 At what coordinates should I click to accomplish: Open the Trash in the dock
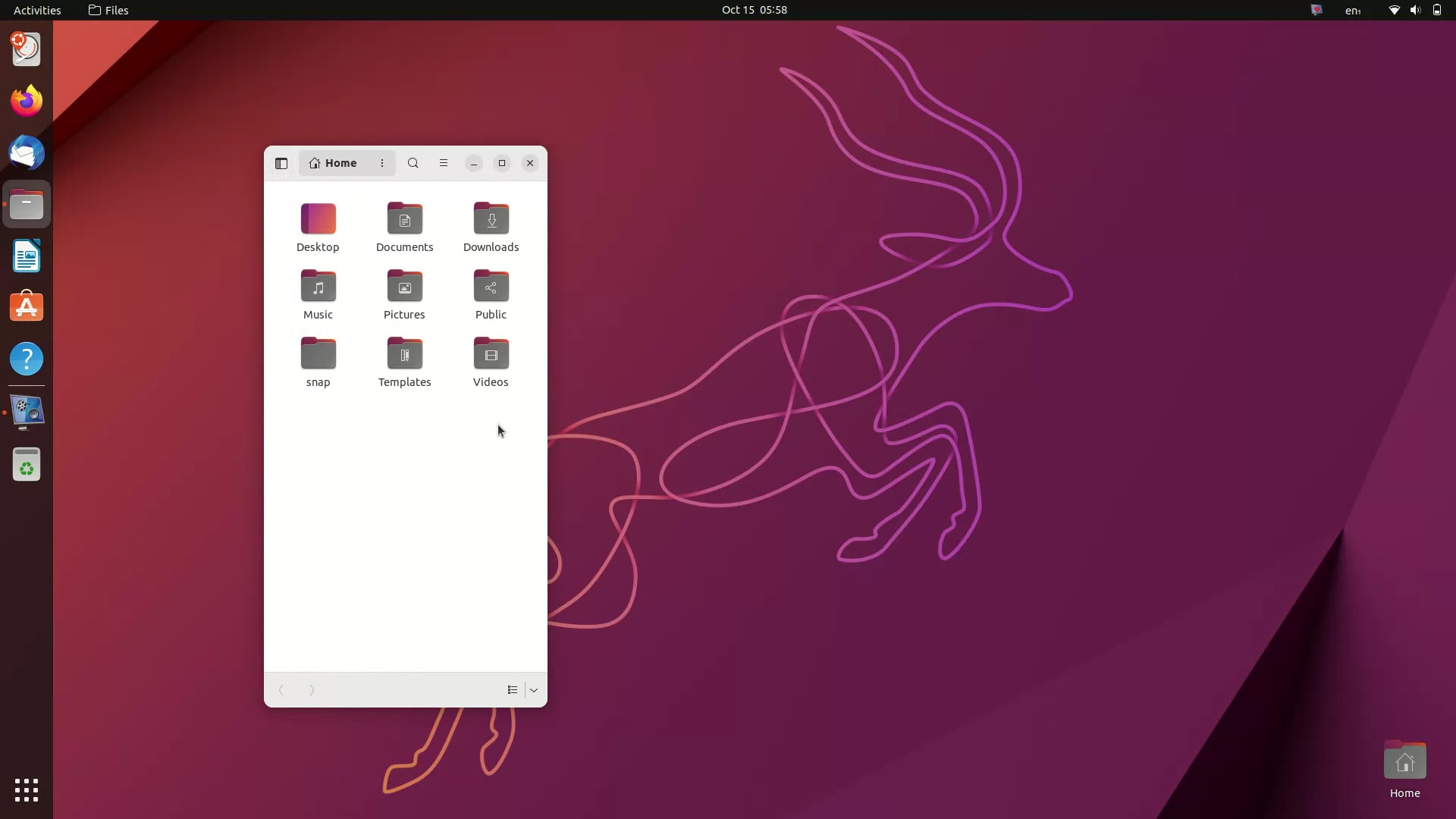pos(27,464)
